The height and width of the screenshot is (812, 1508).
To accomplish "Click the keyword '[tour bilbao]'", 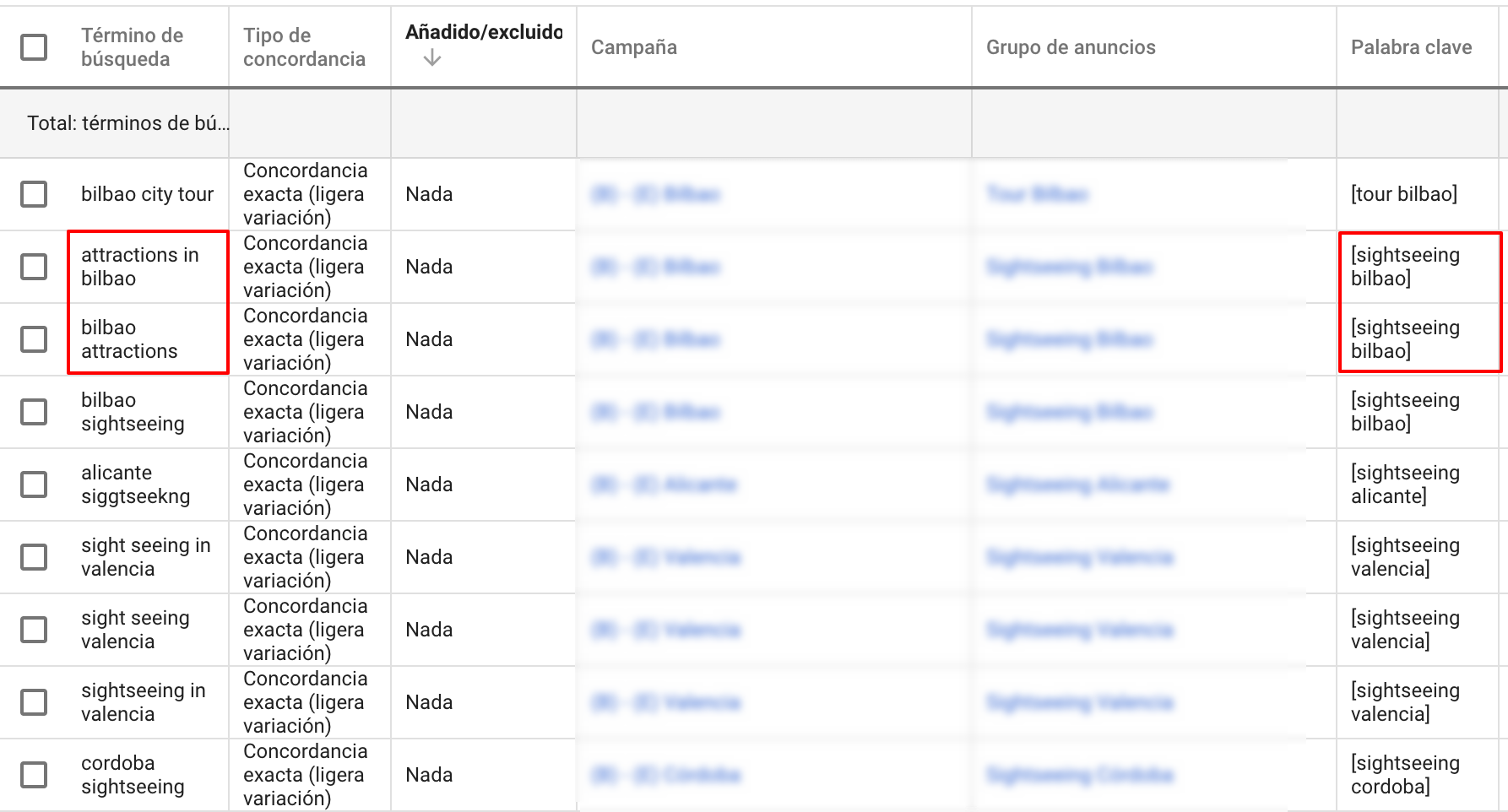I will (x=1404, y=194).
